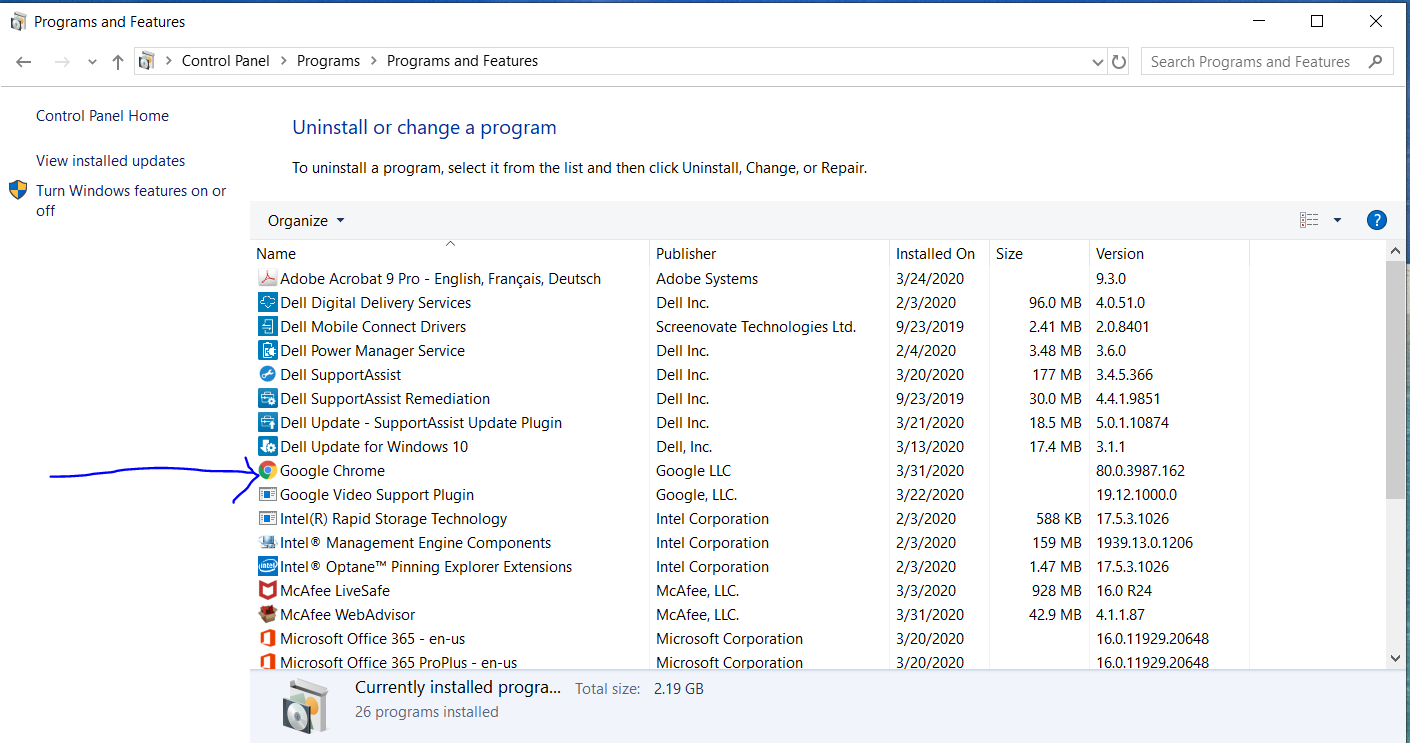Open the Help question mark button

[1376, 221]
